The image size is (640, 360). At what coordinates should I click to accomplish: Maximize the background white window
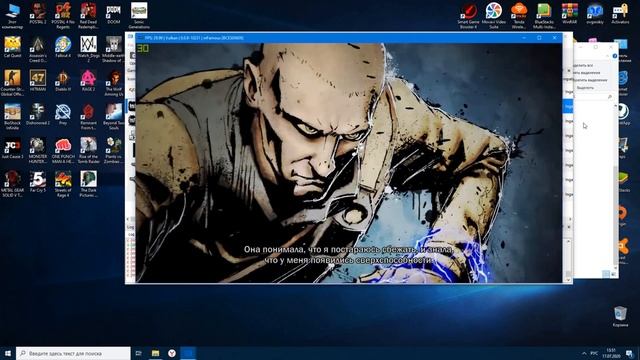point(596,47)
